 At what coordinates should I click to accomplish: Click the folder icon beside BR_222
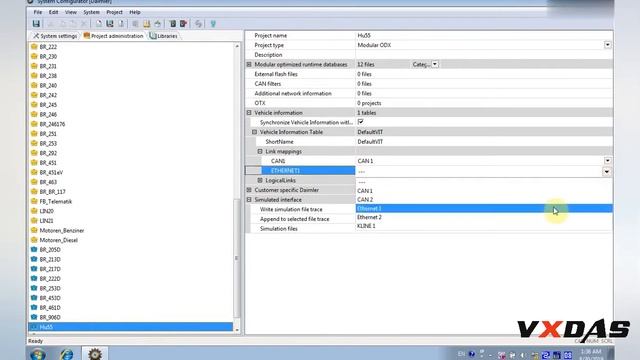[x=34, y=47]
